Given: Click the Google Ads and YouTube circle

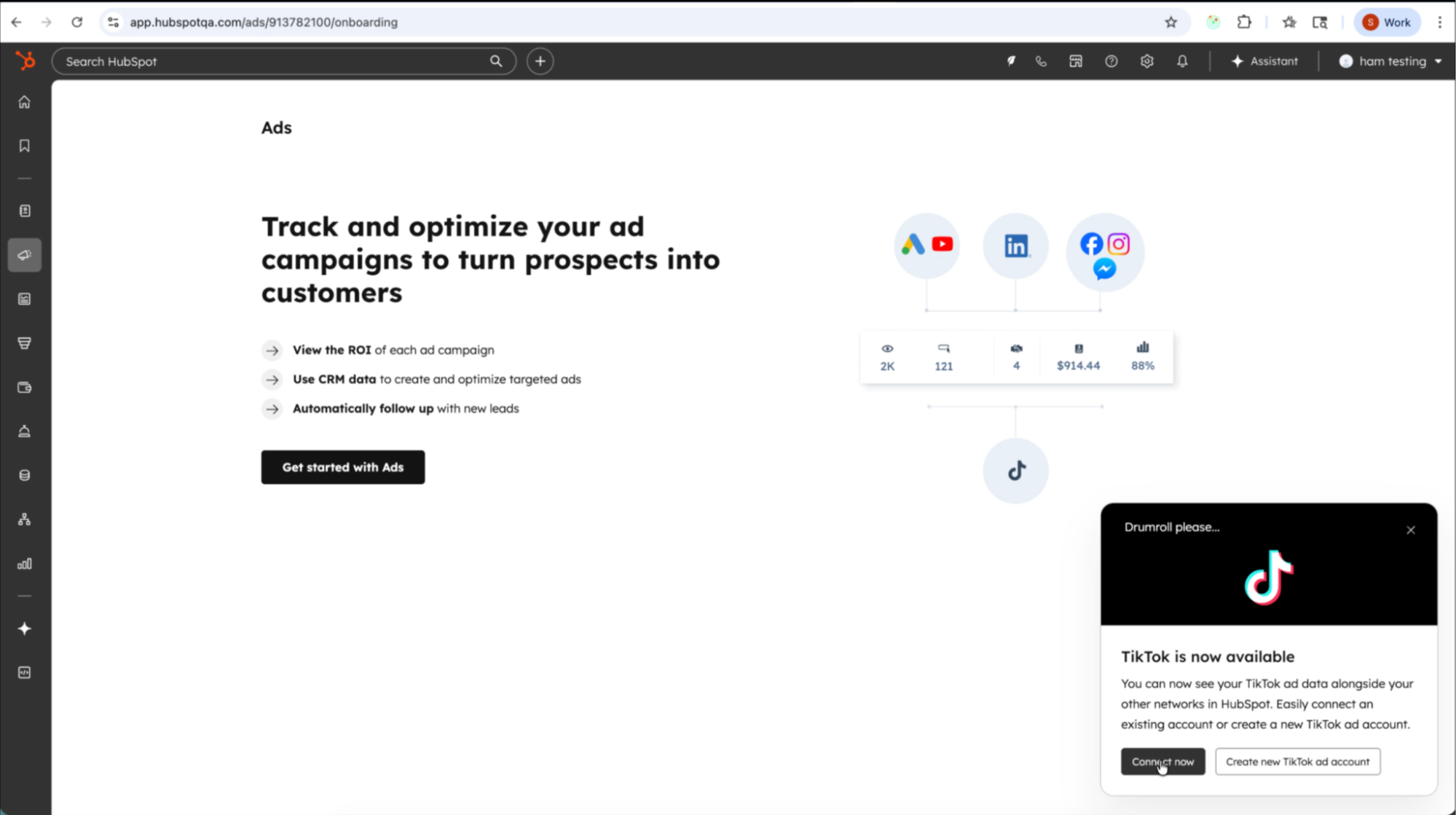Looking at the screenshot, I should pos(926,245).
